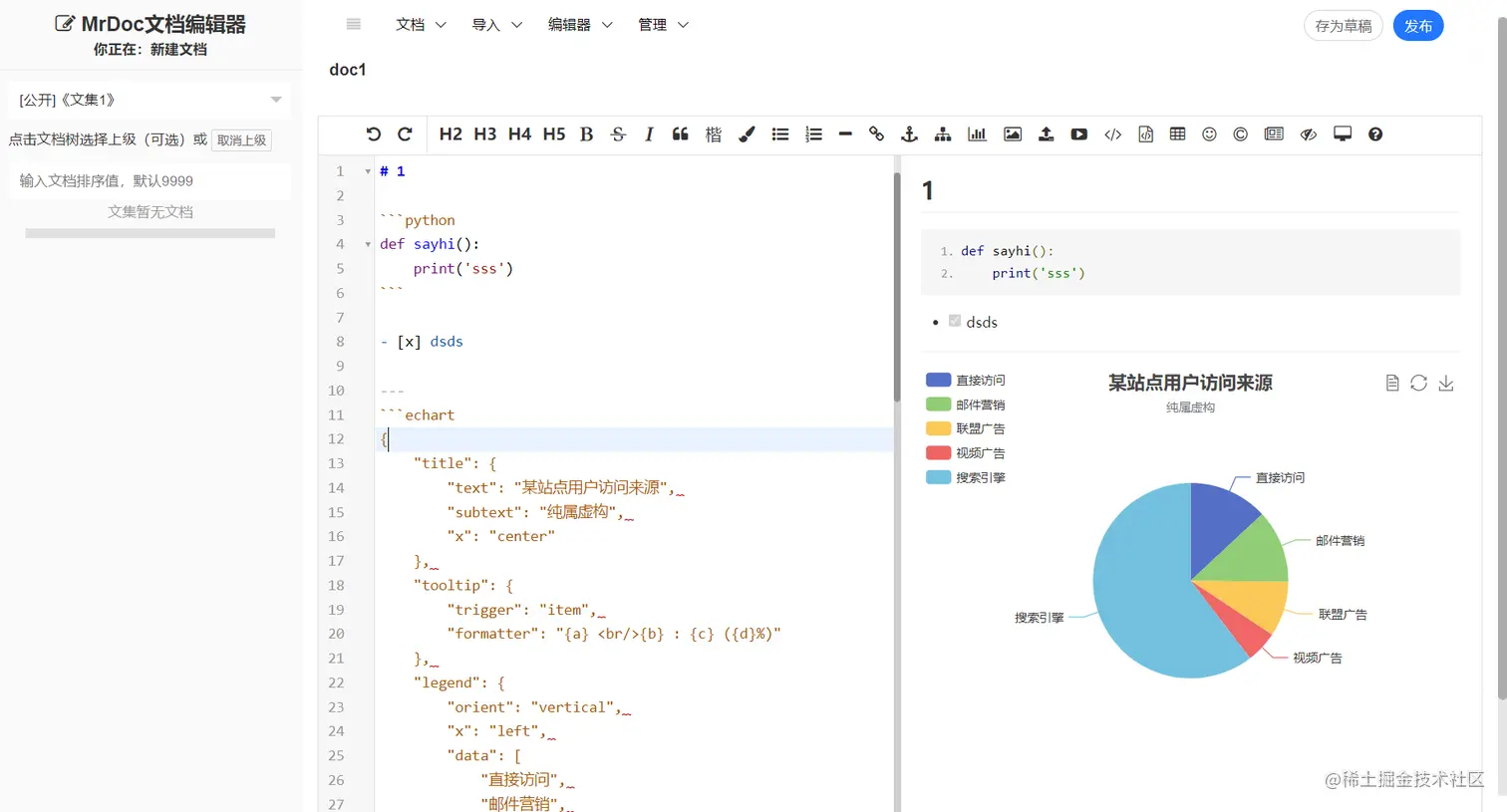The image size is (1507, 812).
Task: Insert a horizontal rule
Action: tap(845, 135)
